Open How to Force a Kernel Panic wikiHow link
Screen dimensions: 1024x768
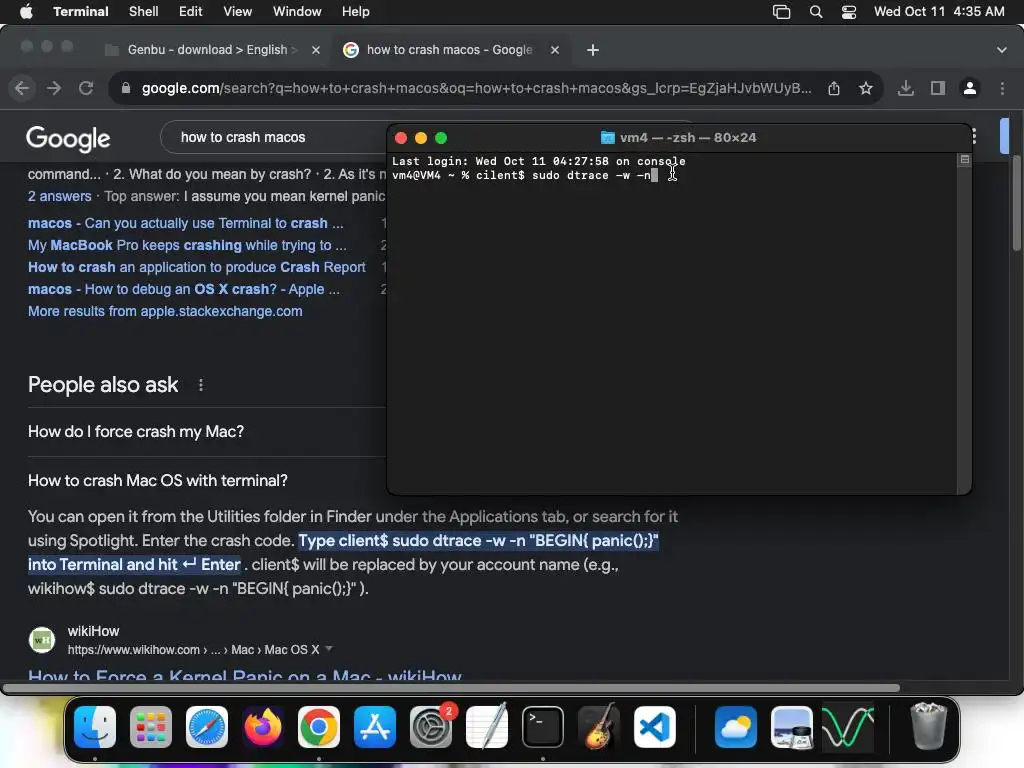[x=245, y=675]
